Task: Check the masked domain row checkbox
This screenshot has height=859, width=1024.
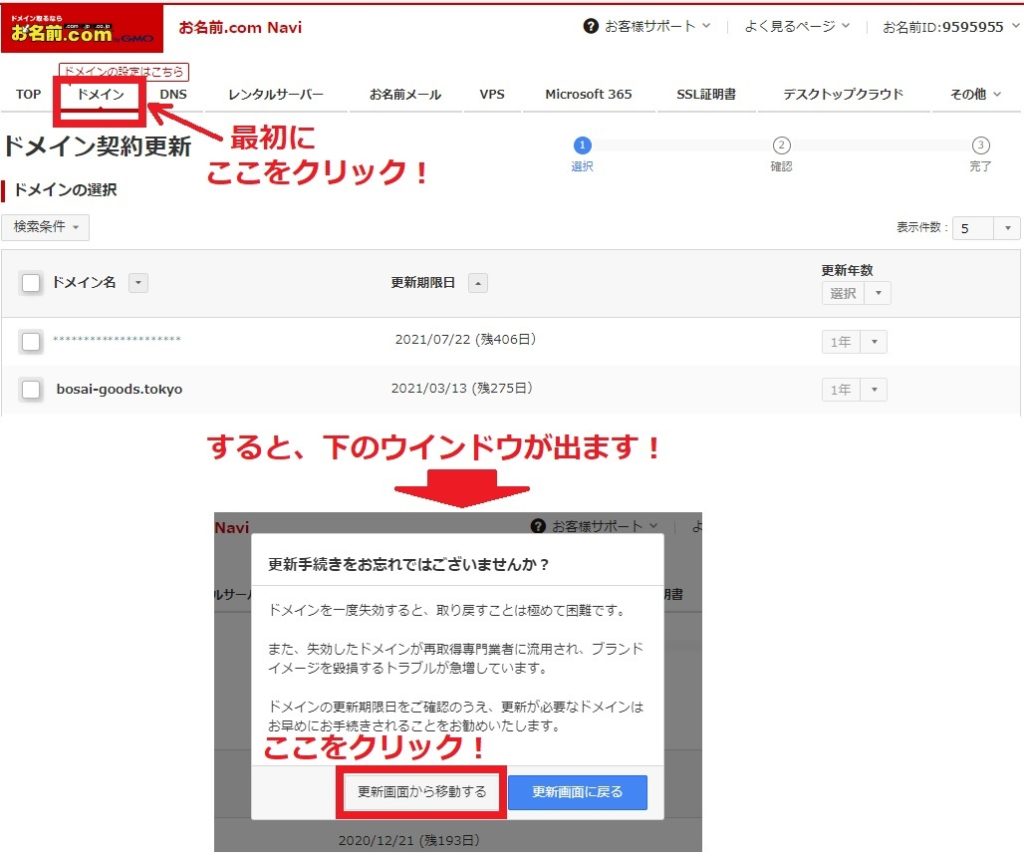Action: [x=31, y=342]
